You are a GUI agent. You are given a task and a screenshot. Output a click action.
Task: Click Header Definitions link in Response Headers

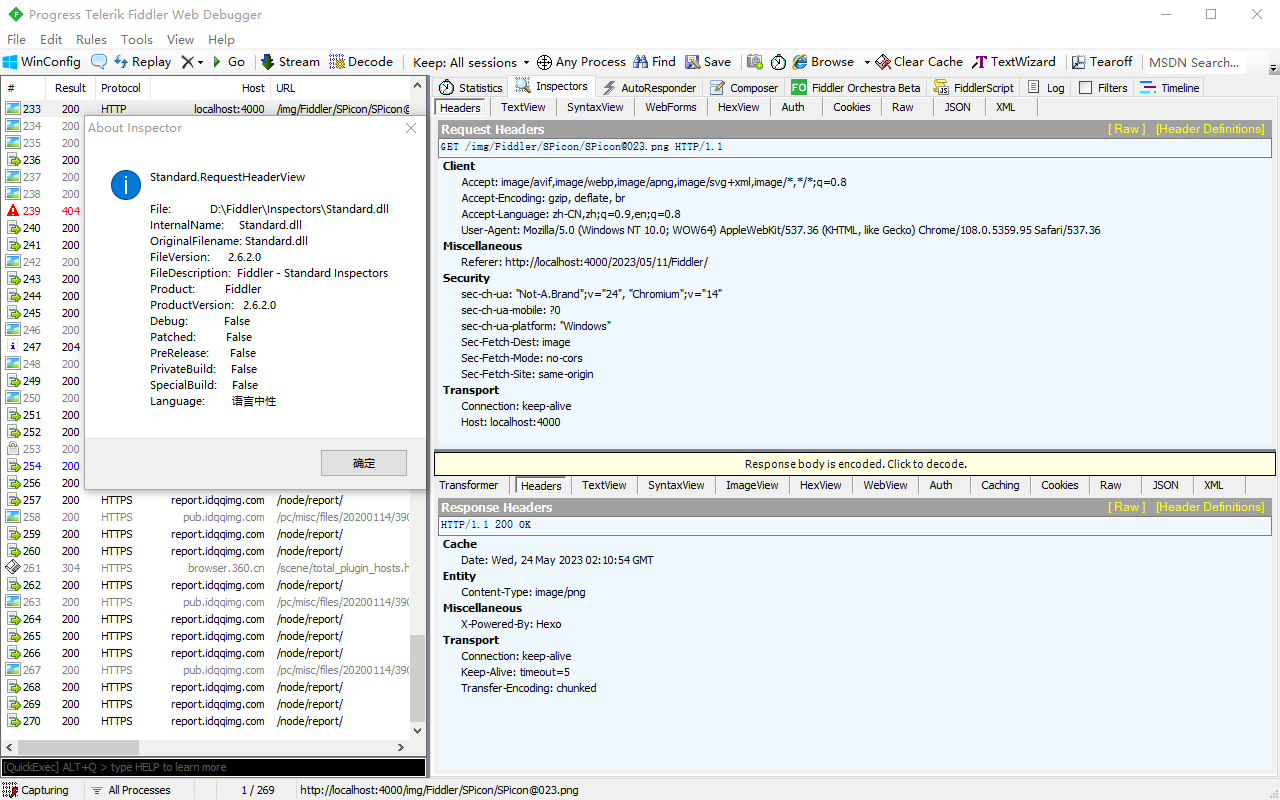tap(1210, 507)
